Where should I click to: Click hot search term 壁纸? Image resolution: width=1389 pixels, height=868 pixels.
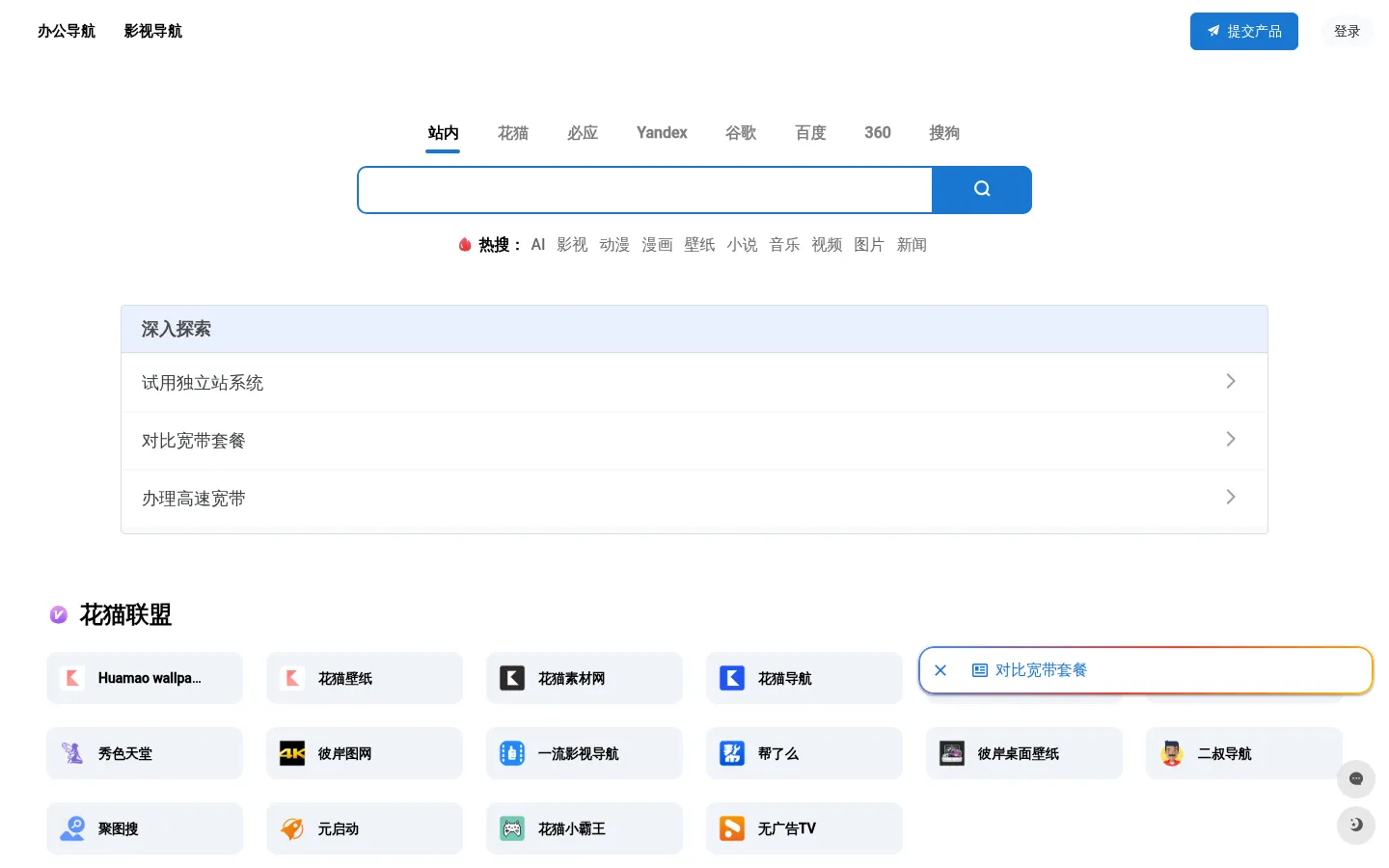tap(699, 245)
